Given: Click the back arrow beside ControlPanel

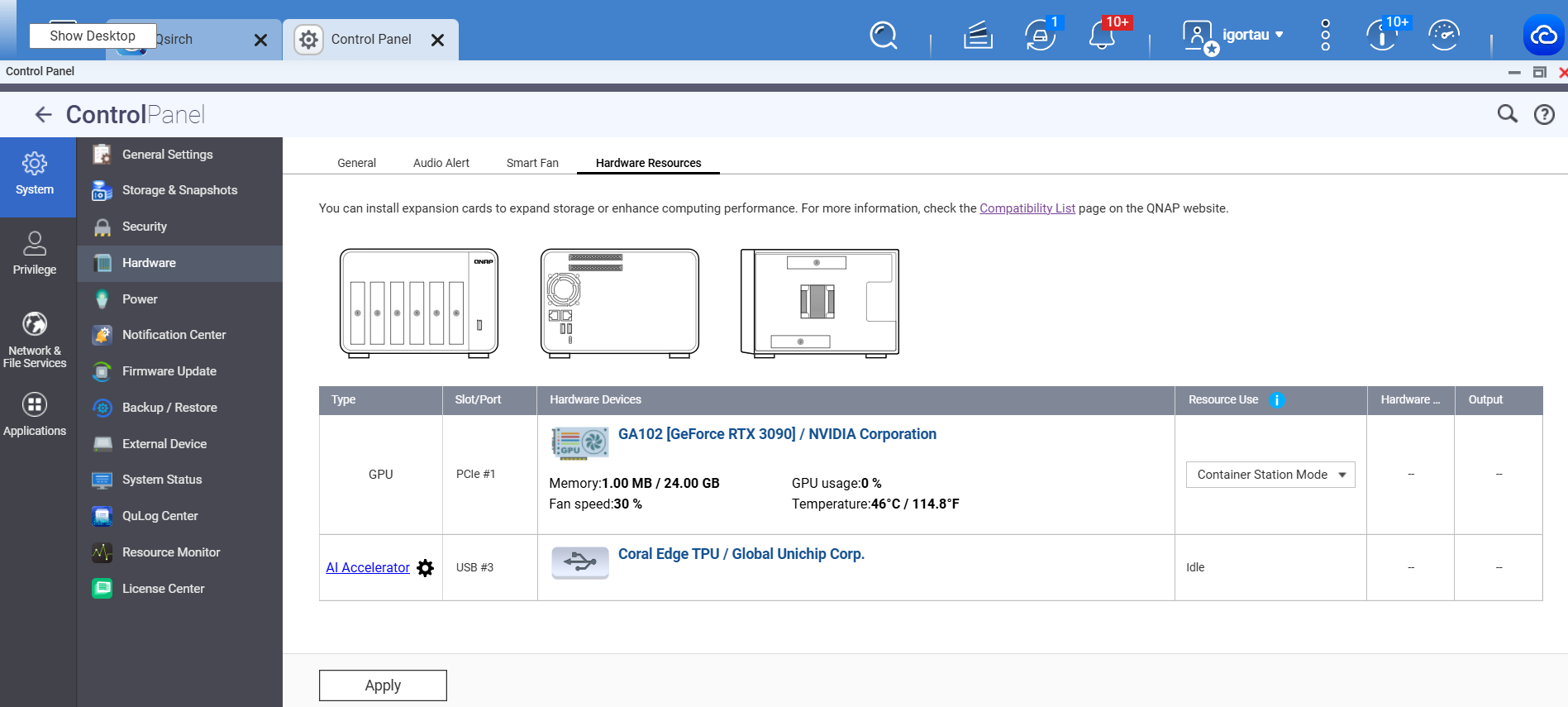Looking at the screenshot, I should (43, 115).
